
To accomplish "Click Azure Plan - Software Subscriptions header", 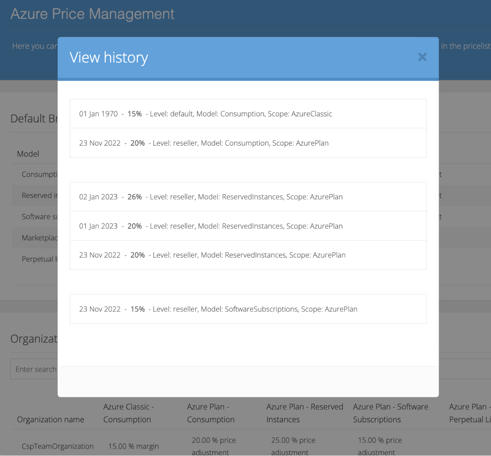I will click(x=390, y=413).
